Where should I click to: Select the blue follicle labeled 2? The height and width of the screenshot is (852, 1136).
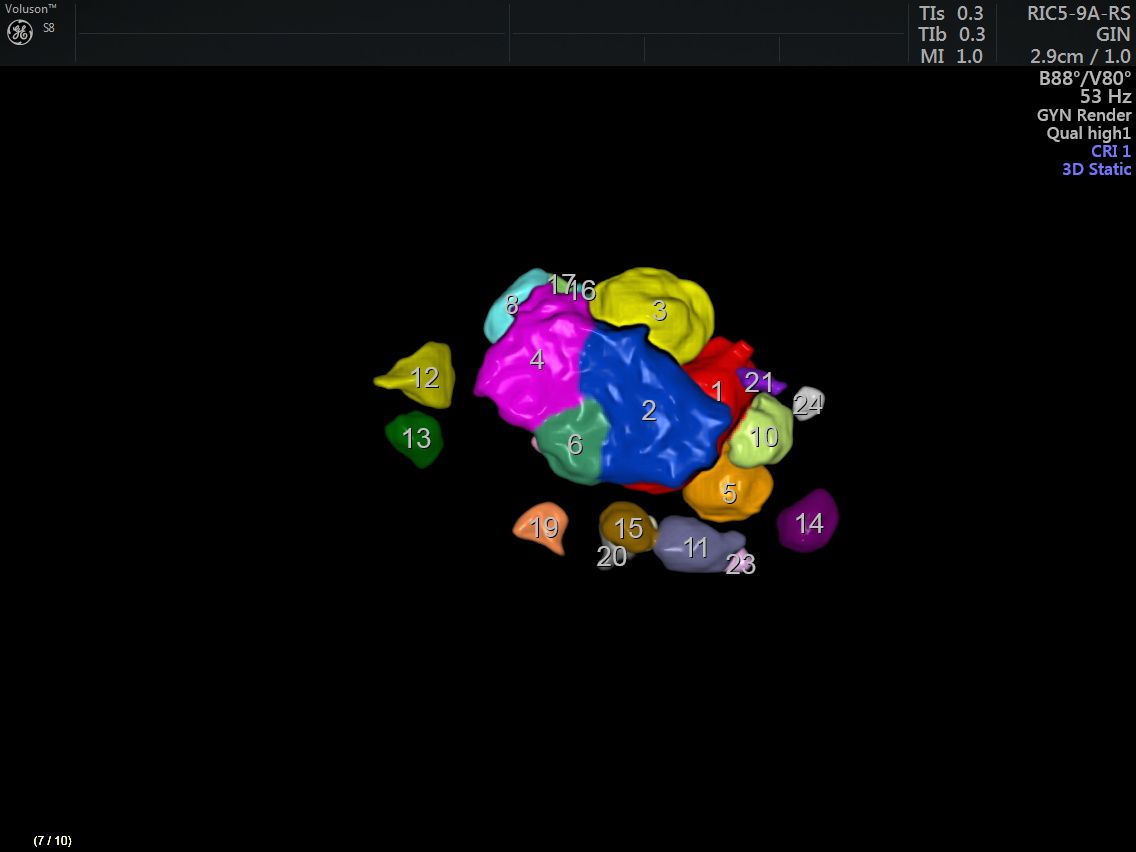[x=650, y=410]
